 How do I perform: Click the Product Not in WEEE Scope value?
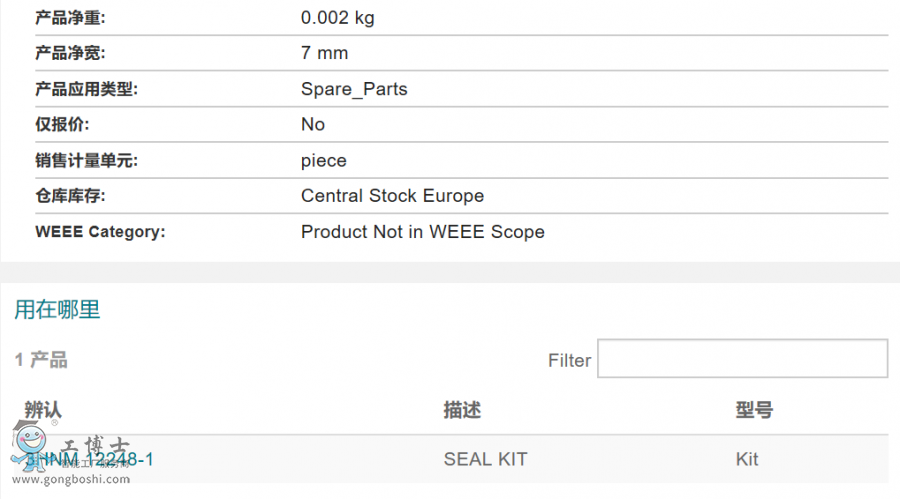point(422,232)
